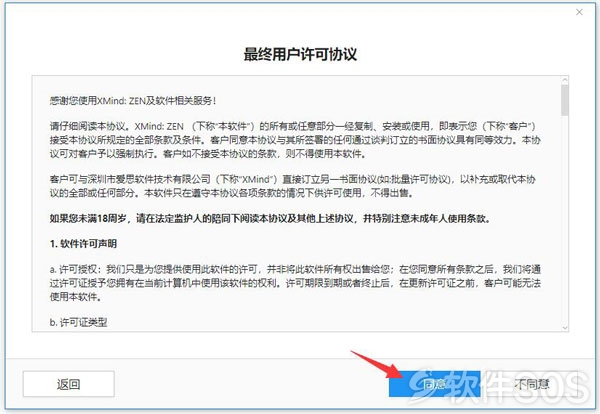Click the line starting with 请仔细阅读本协议

click(293, 126)
